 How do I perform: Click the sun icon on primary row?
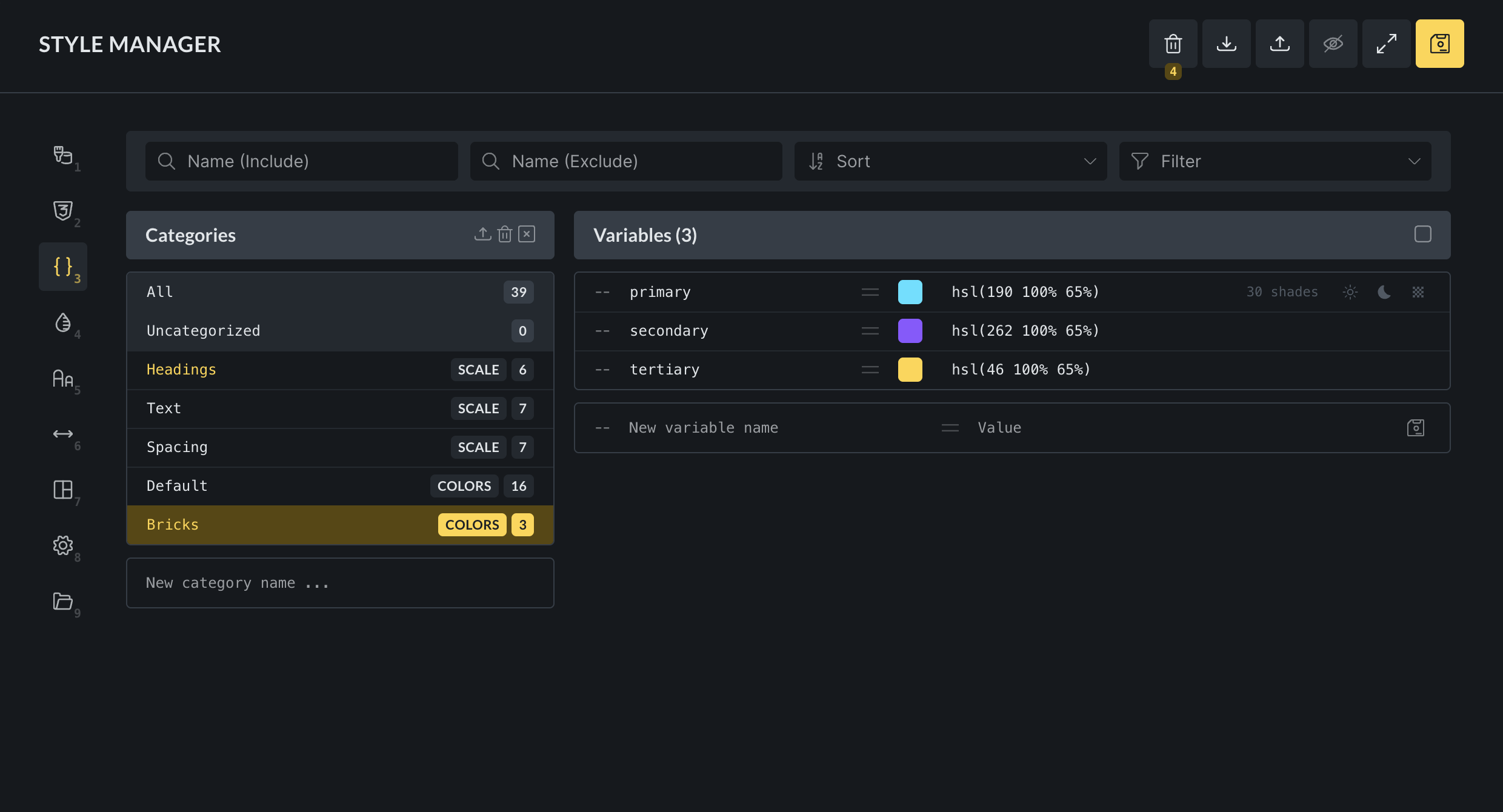pyautogui.click(x=1350, y=292)
